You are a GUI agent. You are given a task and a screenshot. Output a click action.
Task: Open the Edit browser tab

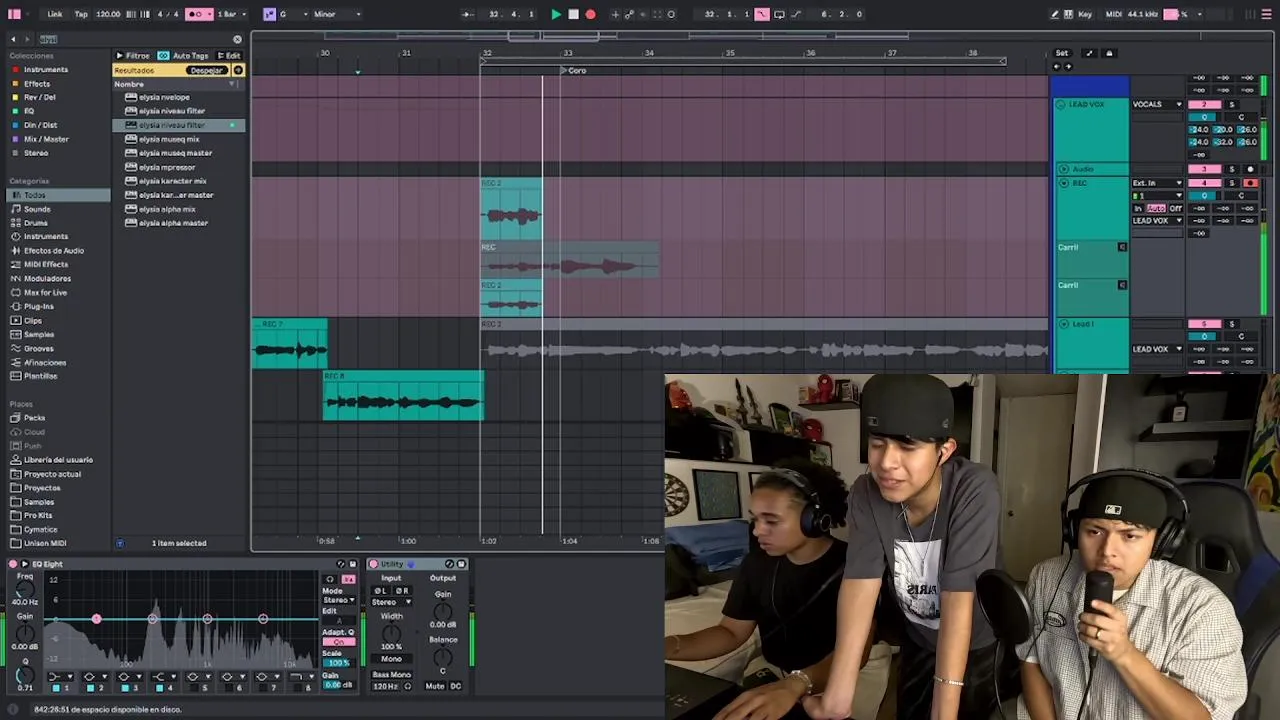click(229, 56)
